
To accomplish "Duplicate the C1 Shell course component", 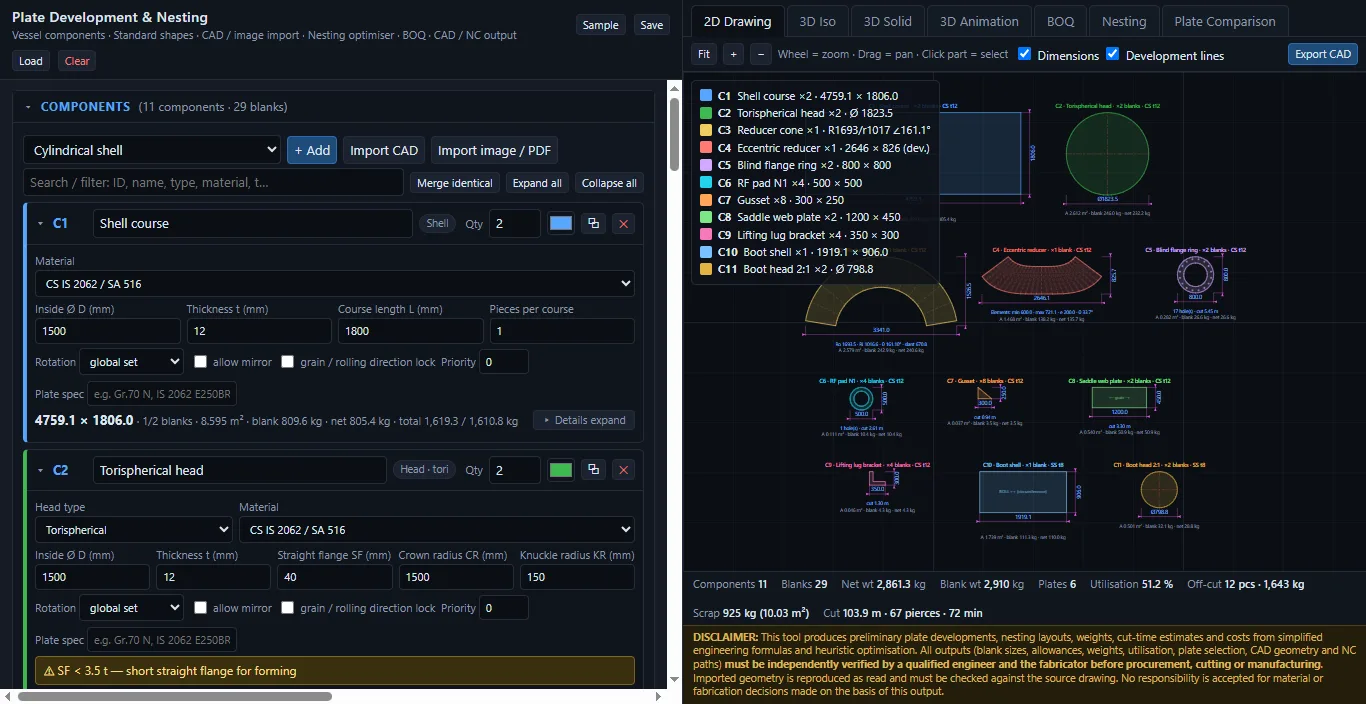I will [x=593, y=224].
